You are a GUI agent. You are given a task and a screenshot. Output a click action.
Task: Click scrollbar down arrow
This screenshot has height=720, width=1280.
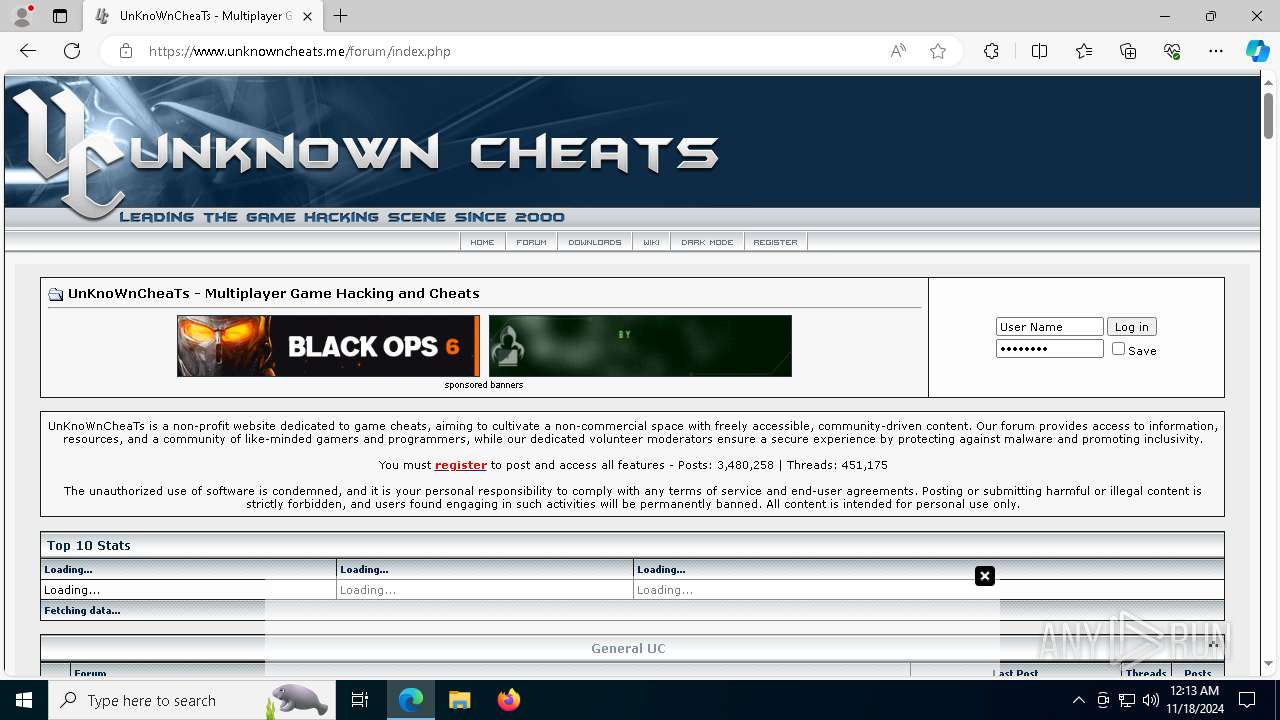(1268, 663)
